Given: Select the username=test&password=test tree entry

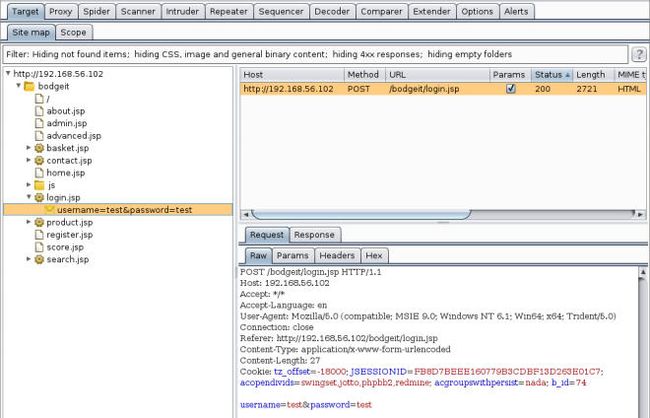Looking at the screenshot, I should [118, 210].
